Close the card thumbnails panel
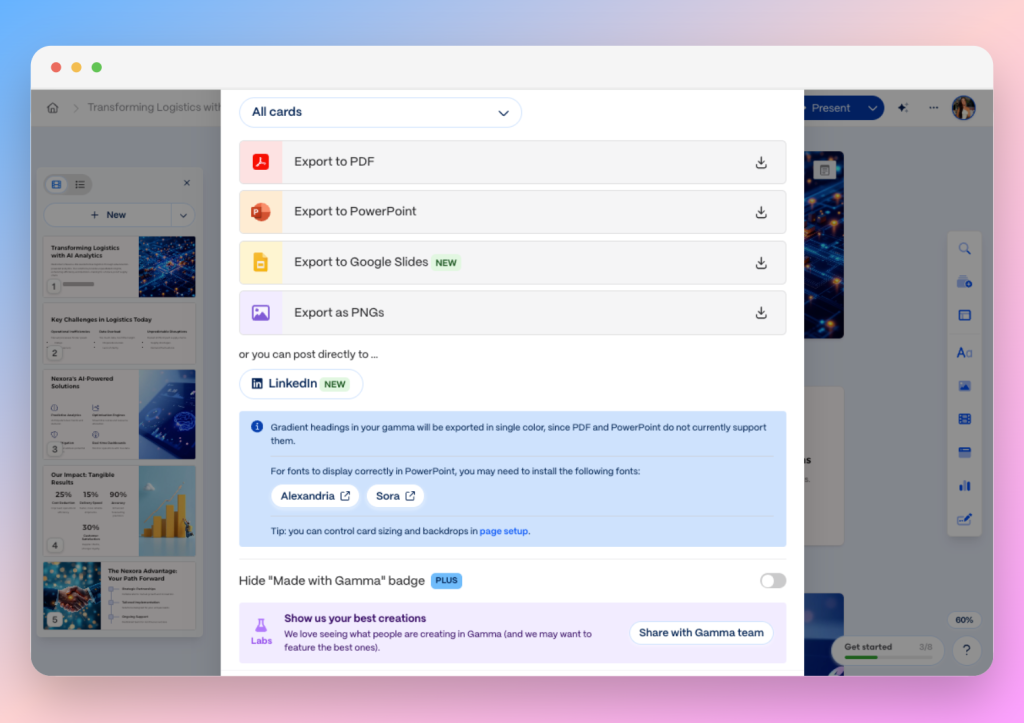Screen dimensions: 1024x723 pyautogui.click(x=187, y=183)
